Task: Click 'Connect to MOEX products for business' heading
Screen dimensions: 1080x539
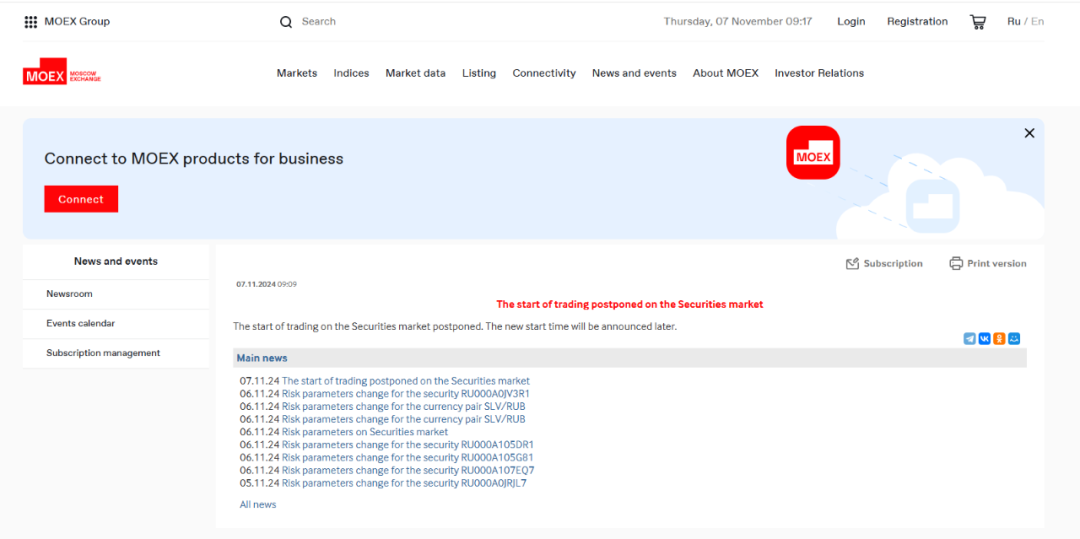Action: [x=194, y=159]
